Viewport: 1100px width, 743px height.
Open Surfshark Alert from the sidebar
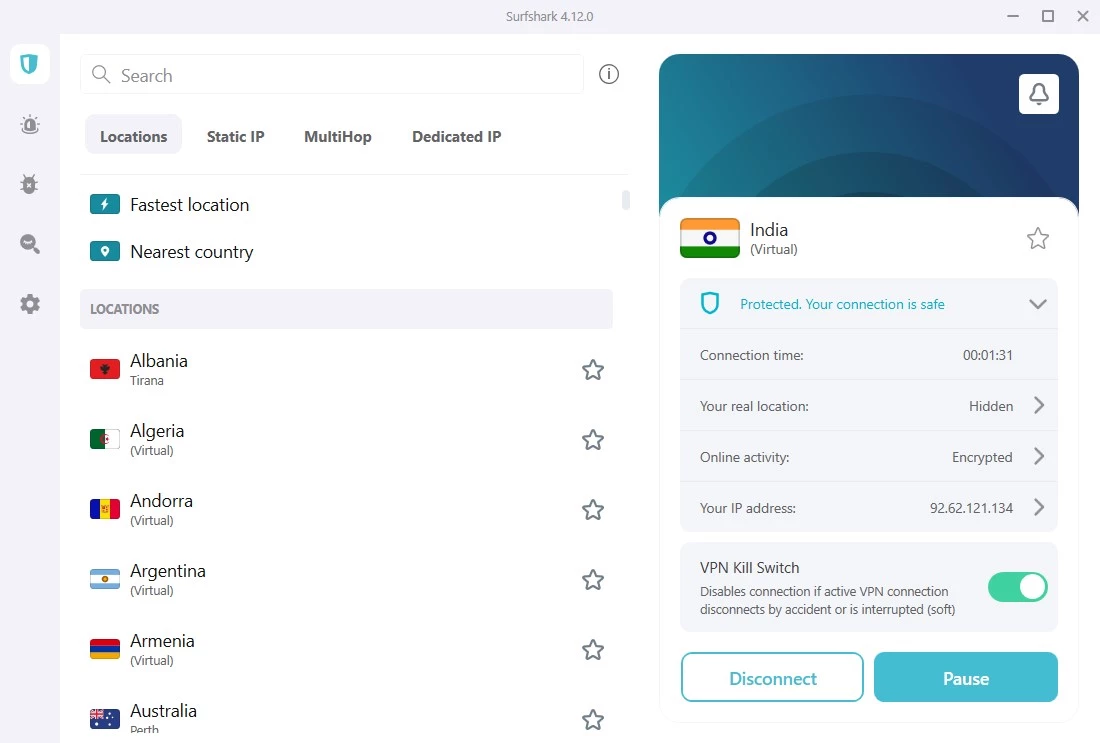[x=29, y=124]
